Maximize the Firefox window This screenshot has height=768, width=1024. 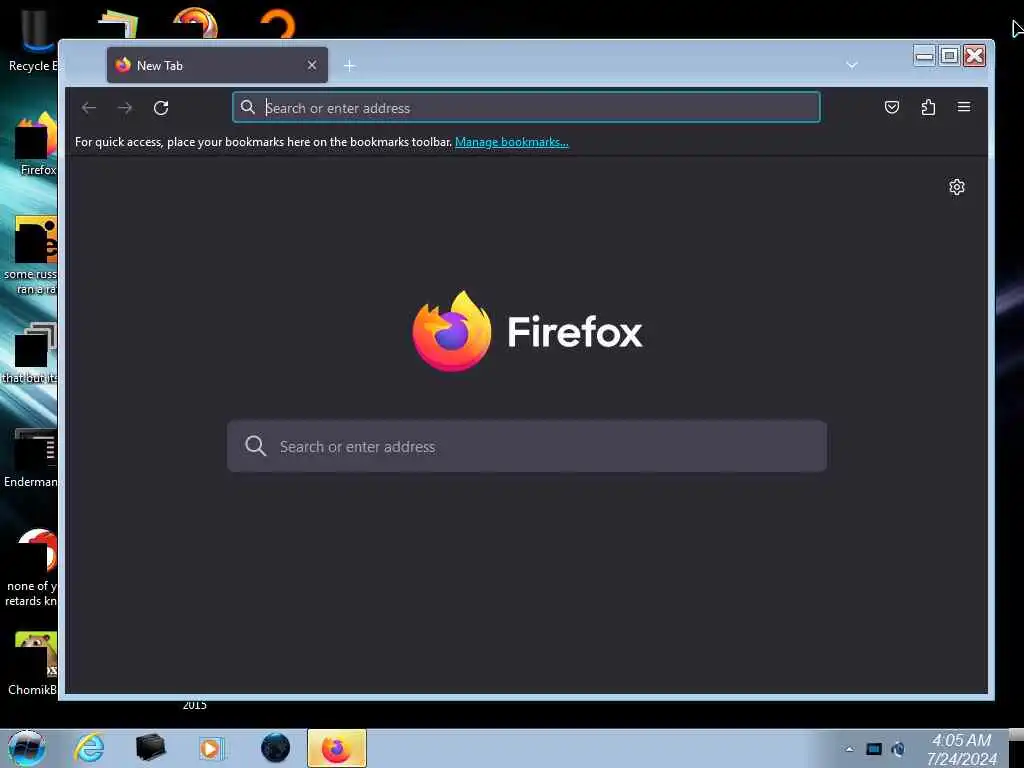950,56
